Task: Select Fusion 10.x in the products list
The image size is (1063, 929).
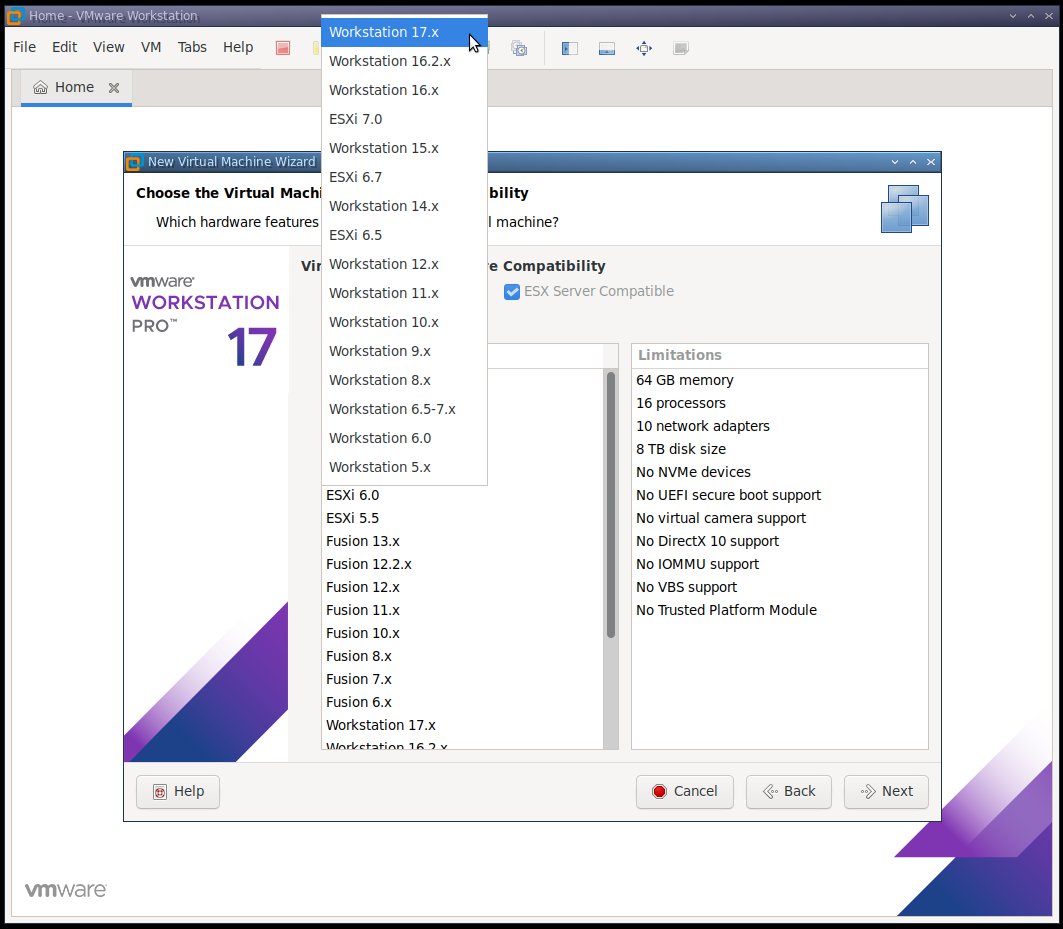Action: tap(462, 634)
